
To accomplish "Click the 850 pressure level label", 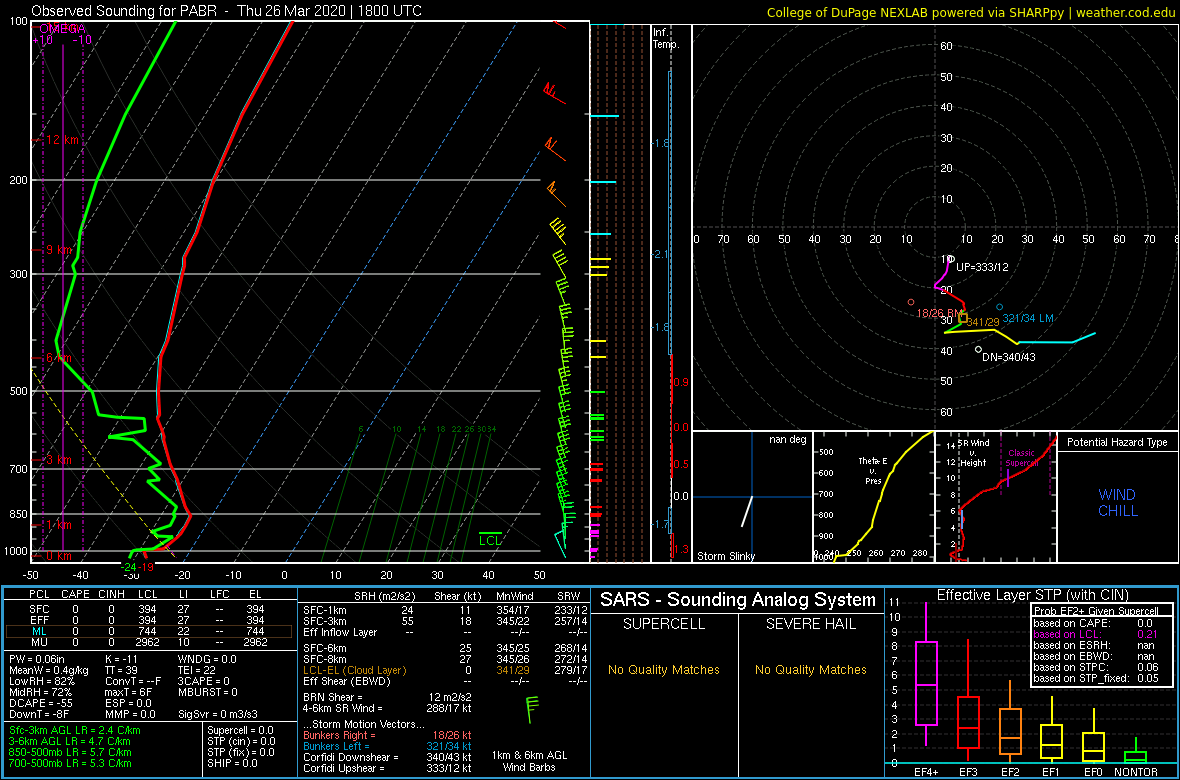I will click(17, 514).
